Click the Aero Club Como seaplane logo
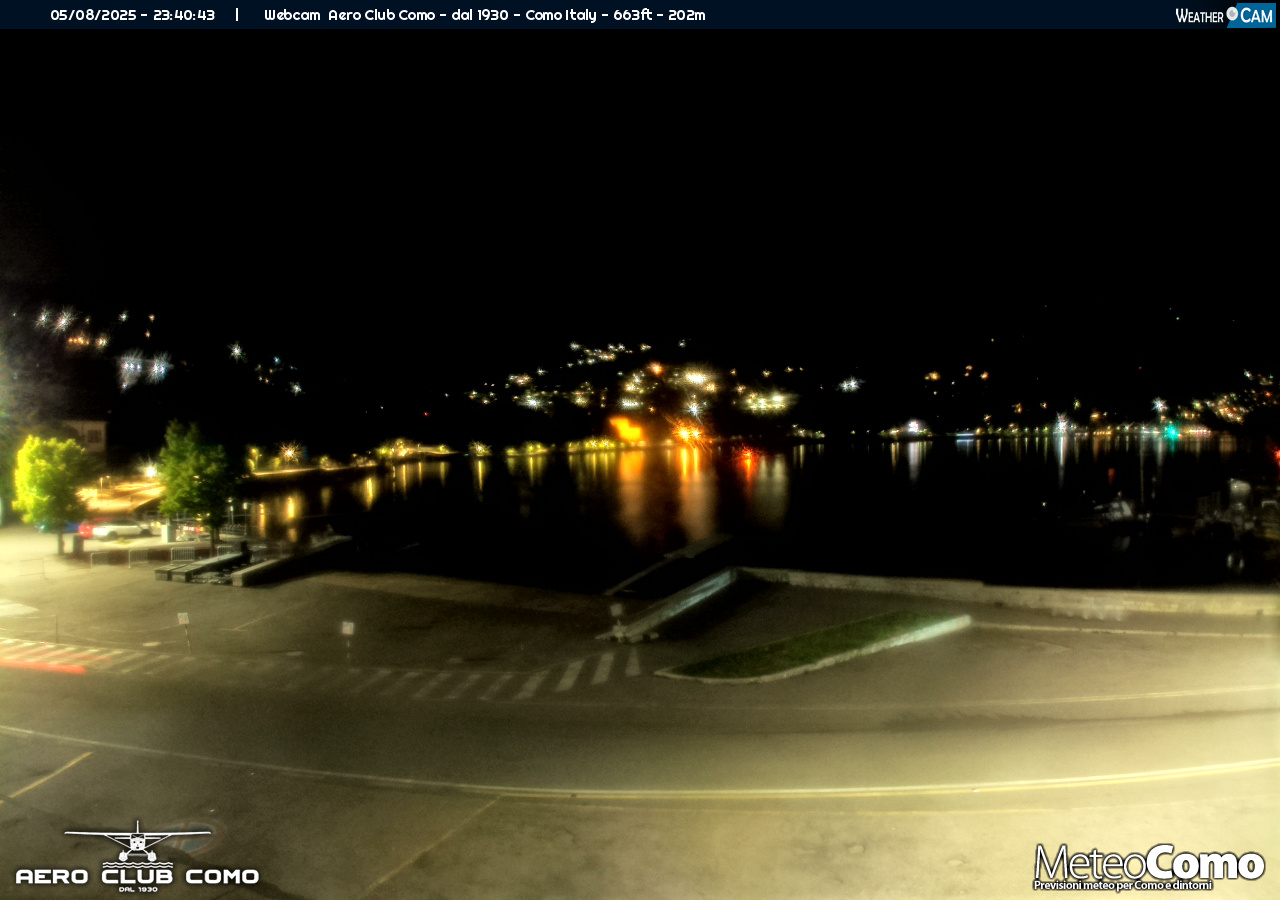Screen dimensions: 1280x900 (x=137, y=857)
